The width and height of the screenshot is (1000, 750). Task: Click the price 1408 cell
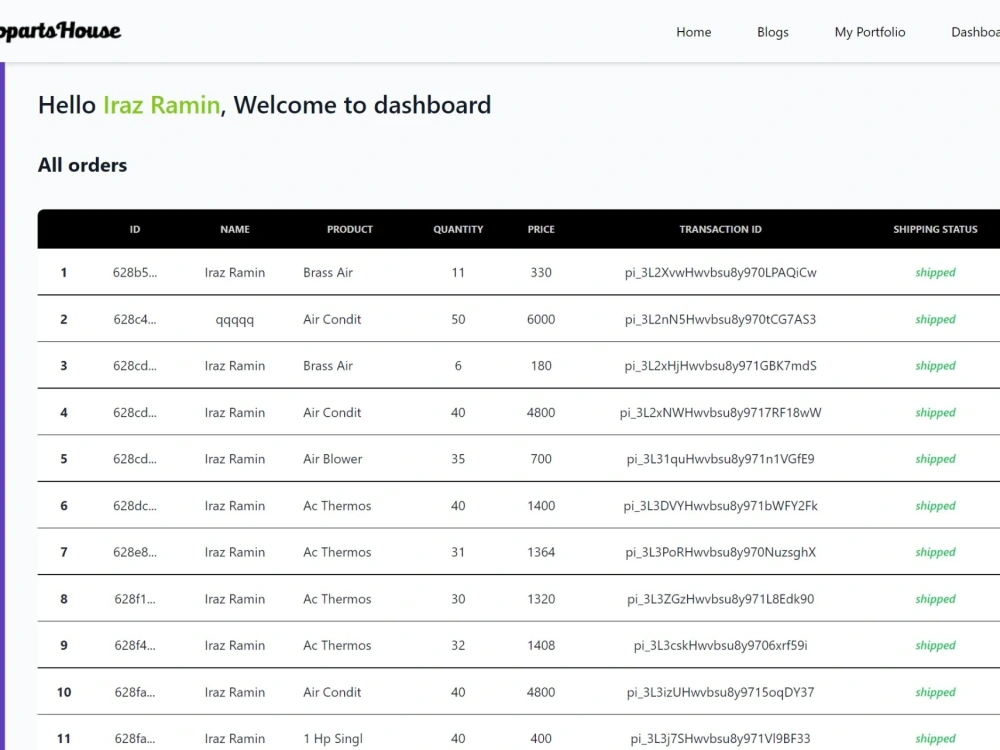[x=541, y=645]
